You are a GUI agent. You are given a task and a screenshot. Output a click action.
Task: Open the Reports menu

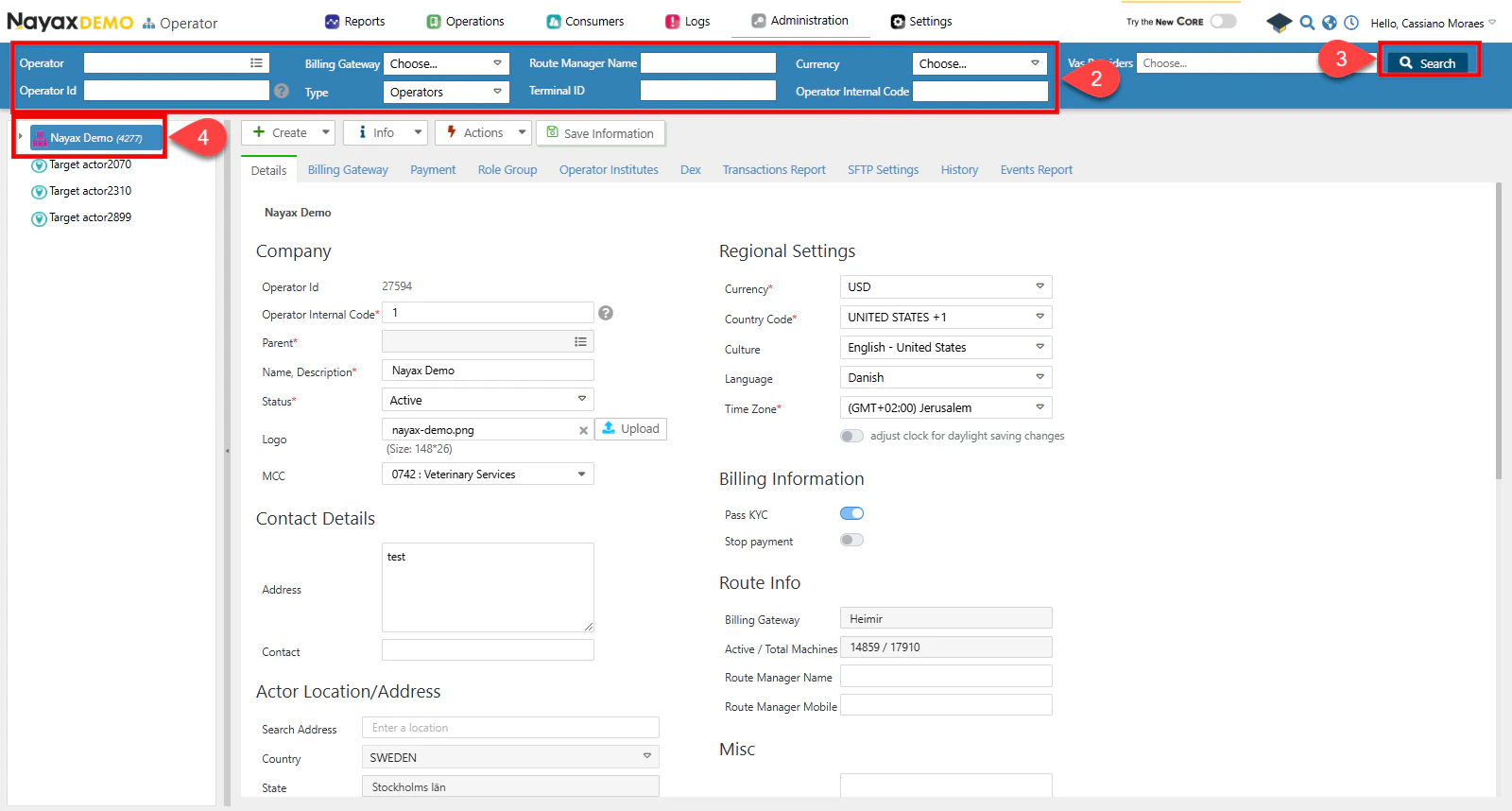click(x=355, y=21)
